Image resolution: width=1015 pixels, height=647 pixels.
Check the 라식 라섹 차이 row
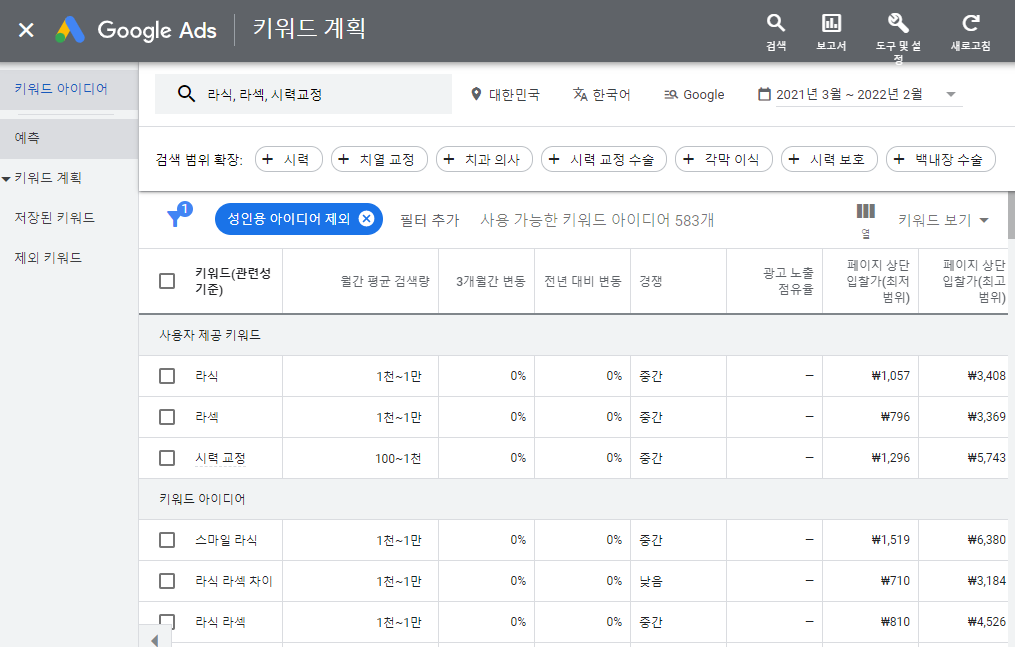167,581
